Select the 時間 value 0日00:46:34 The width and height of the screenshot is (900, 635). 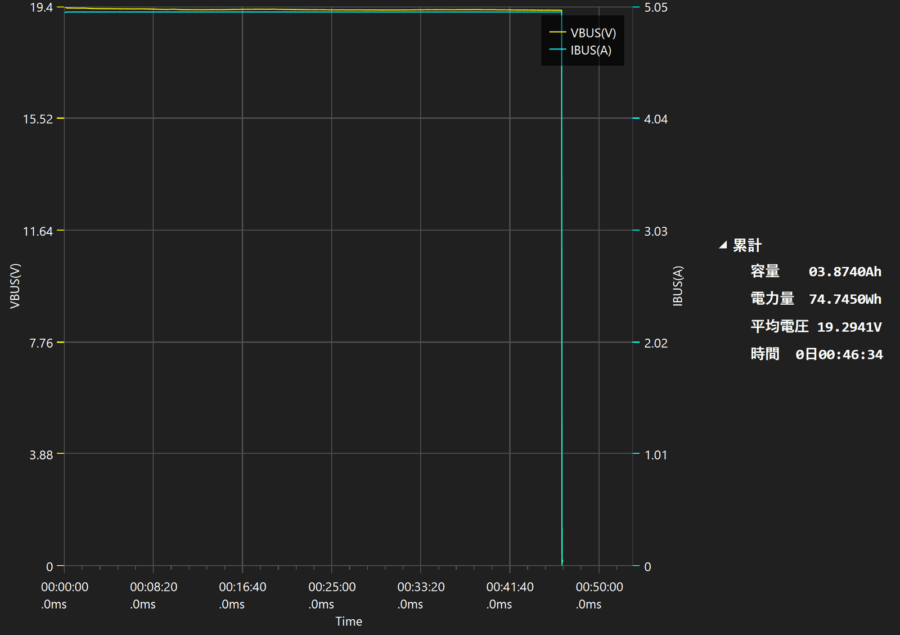[x=839, y=354]
